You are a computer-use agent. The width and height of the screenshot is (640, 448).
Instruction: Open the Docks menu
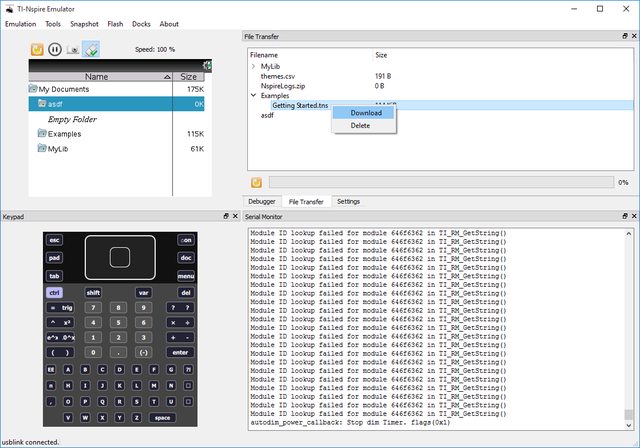pyautogui.click(x=141, y=24)
